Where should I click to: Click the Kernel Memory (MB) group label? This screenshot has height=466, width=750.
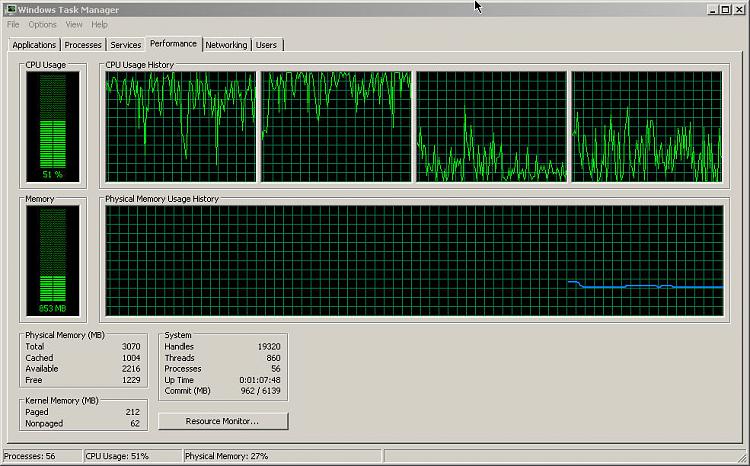[x=62, y=401]
